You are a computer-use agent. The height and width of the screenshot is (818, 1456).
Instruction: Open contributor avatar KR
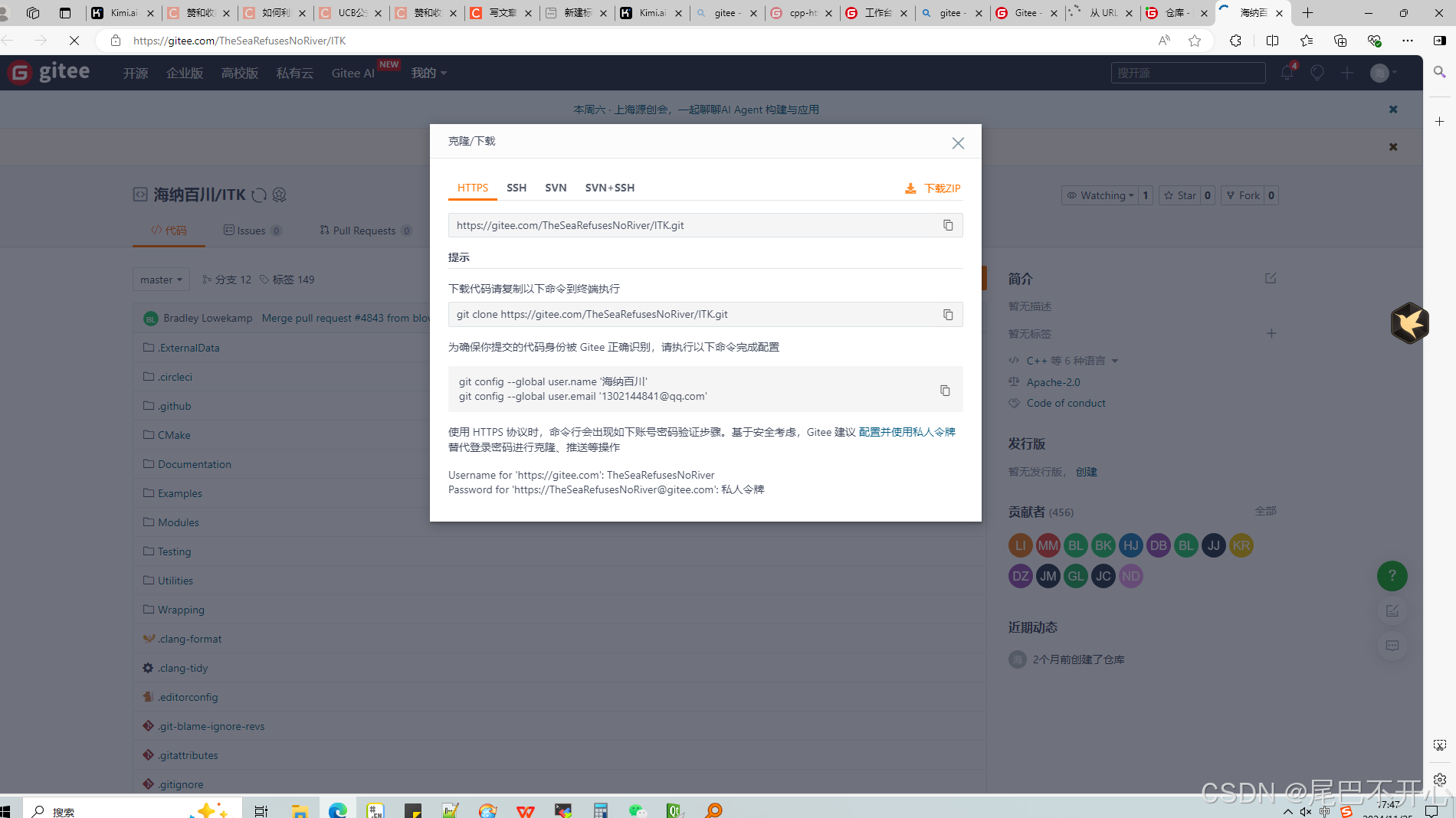pos(1241,545)
